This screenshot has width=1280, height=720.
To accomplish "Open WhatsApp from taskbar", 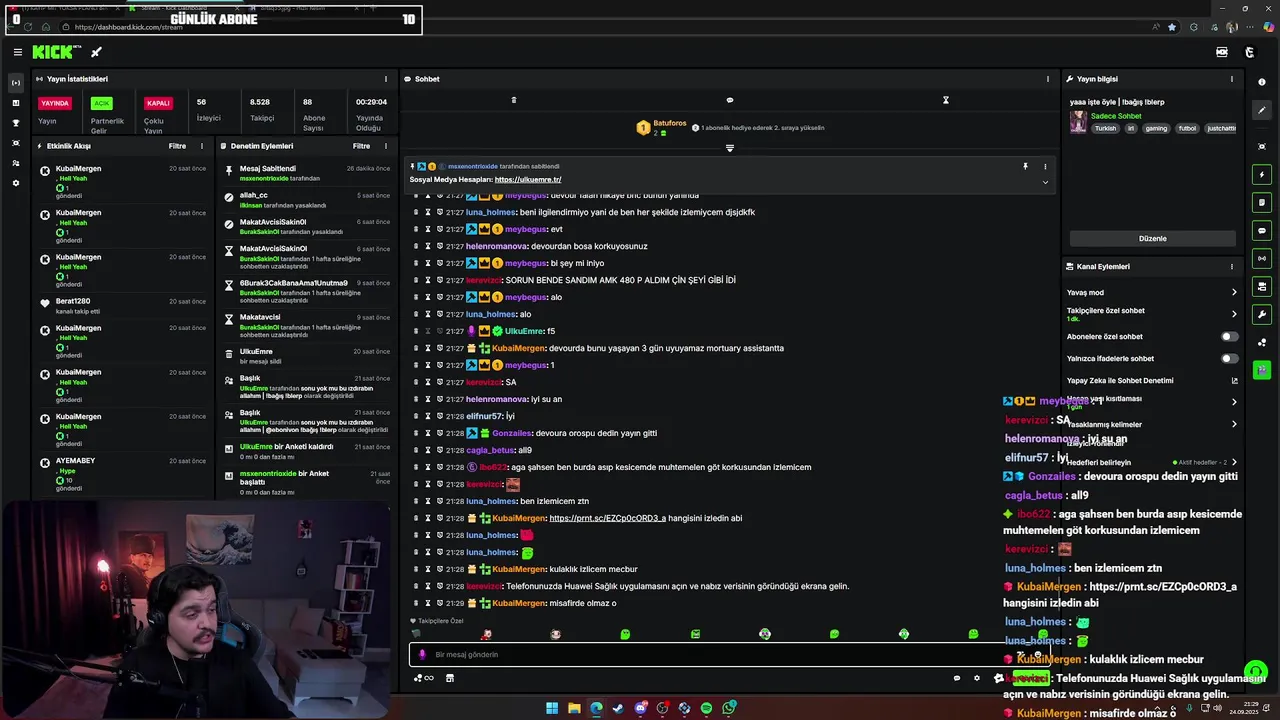I will click(x=729, y=708).
